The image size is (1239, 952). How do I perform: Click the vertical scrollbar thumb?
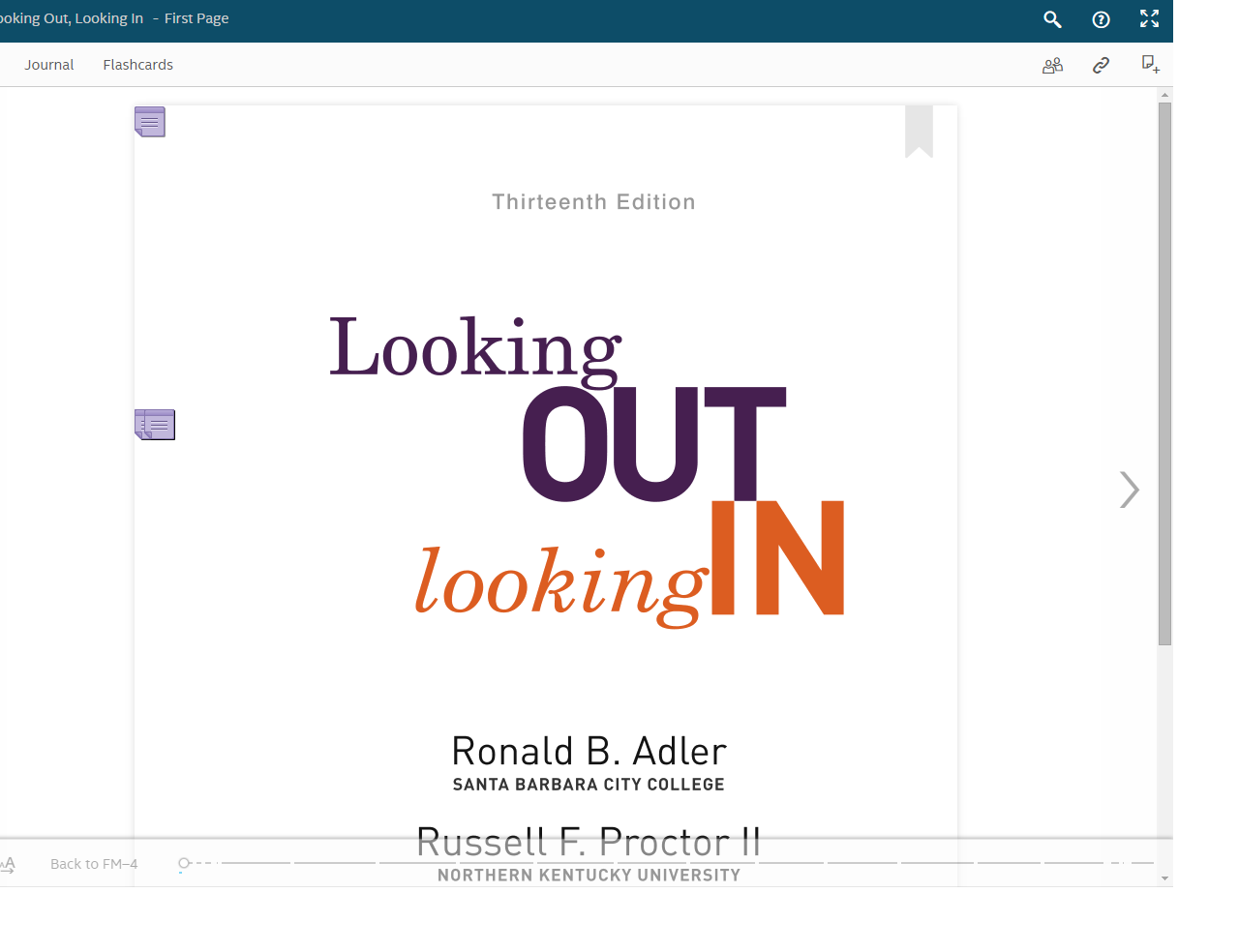(1164, 373)
